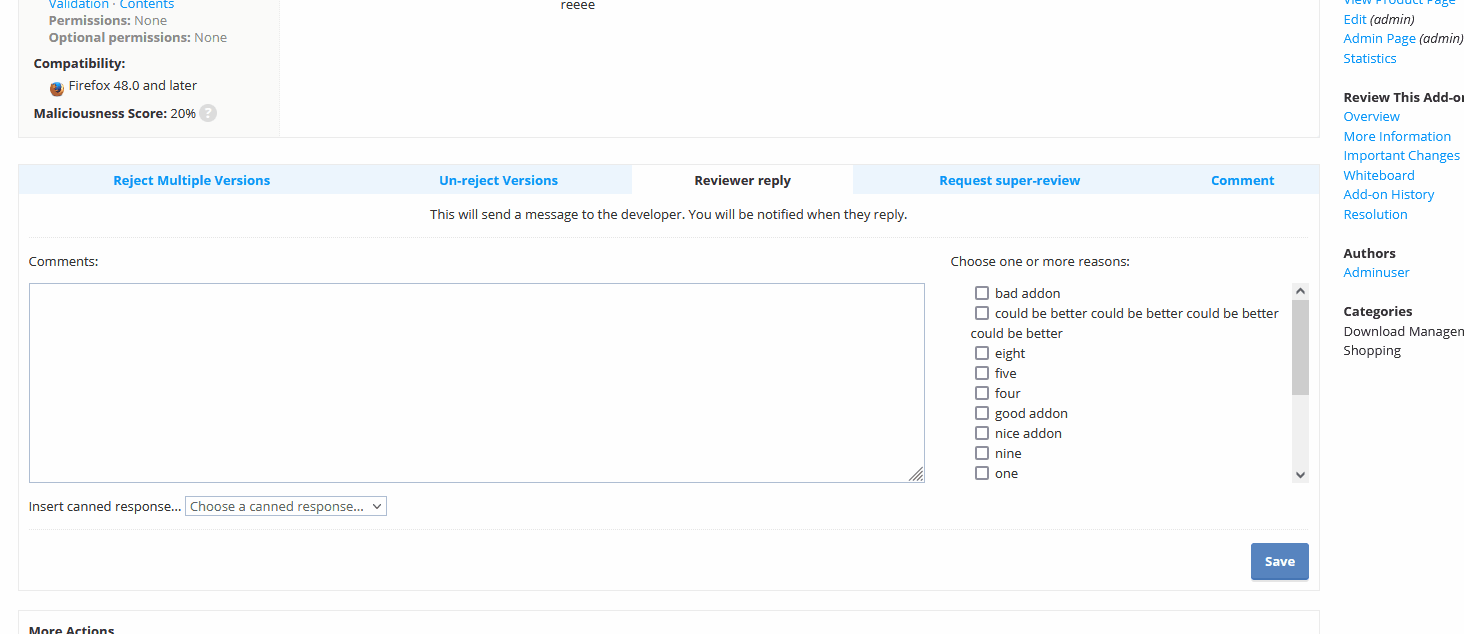The image size is (1464, 634).
Task: Click the scroll-up arrow on the reasons list
Action: (x=1300, y=289)
